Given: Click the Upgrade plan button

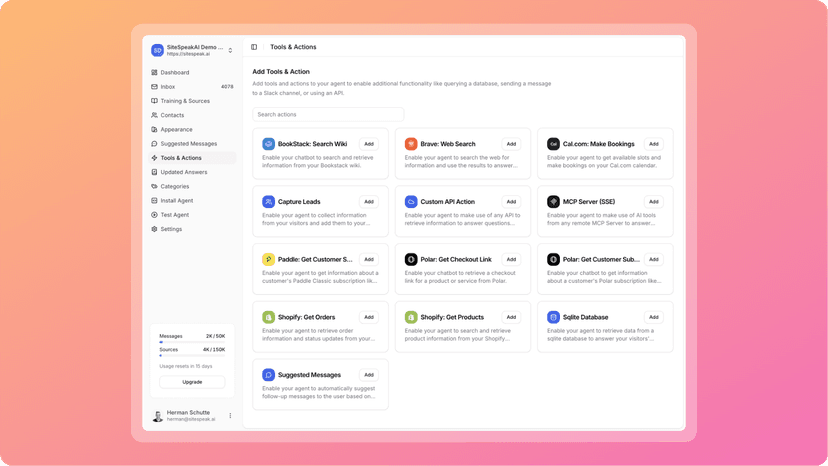Looking at the screenshot, I should pyautogui.click(x=192, y=382).
